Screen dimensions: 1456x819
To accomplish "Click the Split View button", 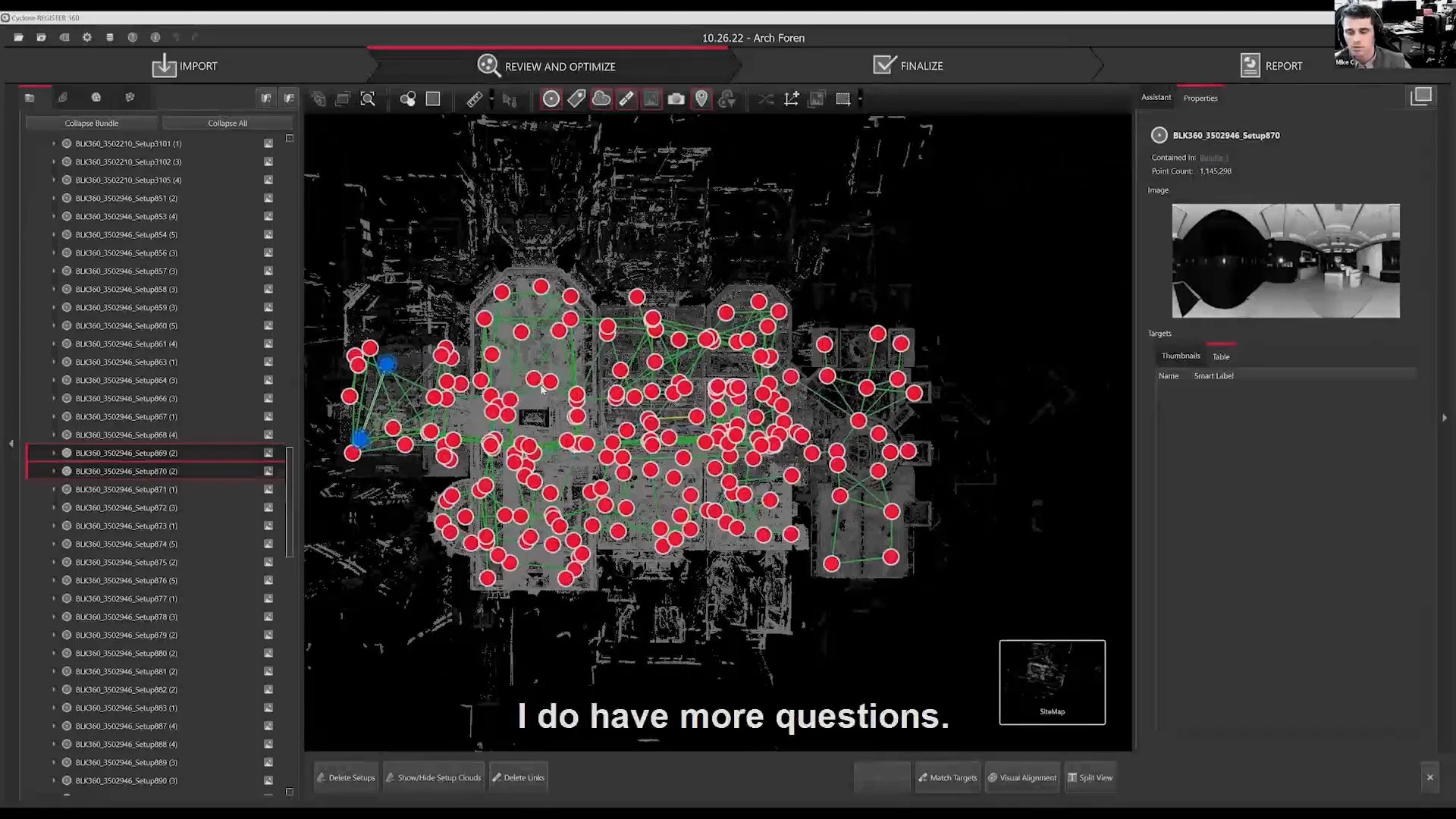I will click(1090, 777).
